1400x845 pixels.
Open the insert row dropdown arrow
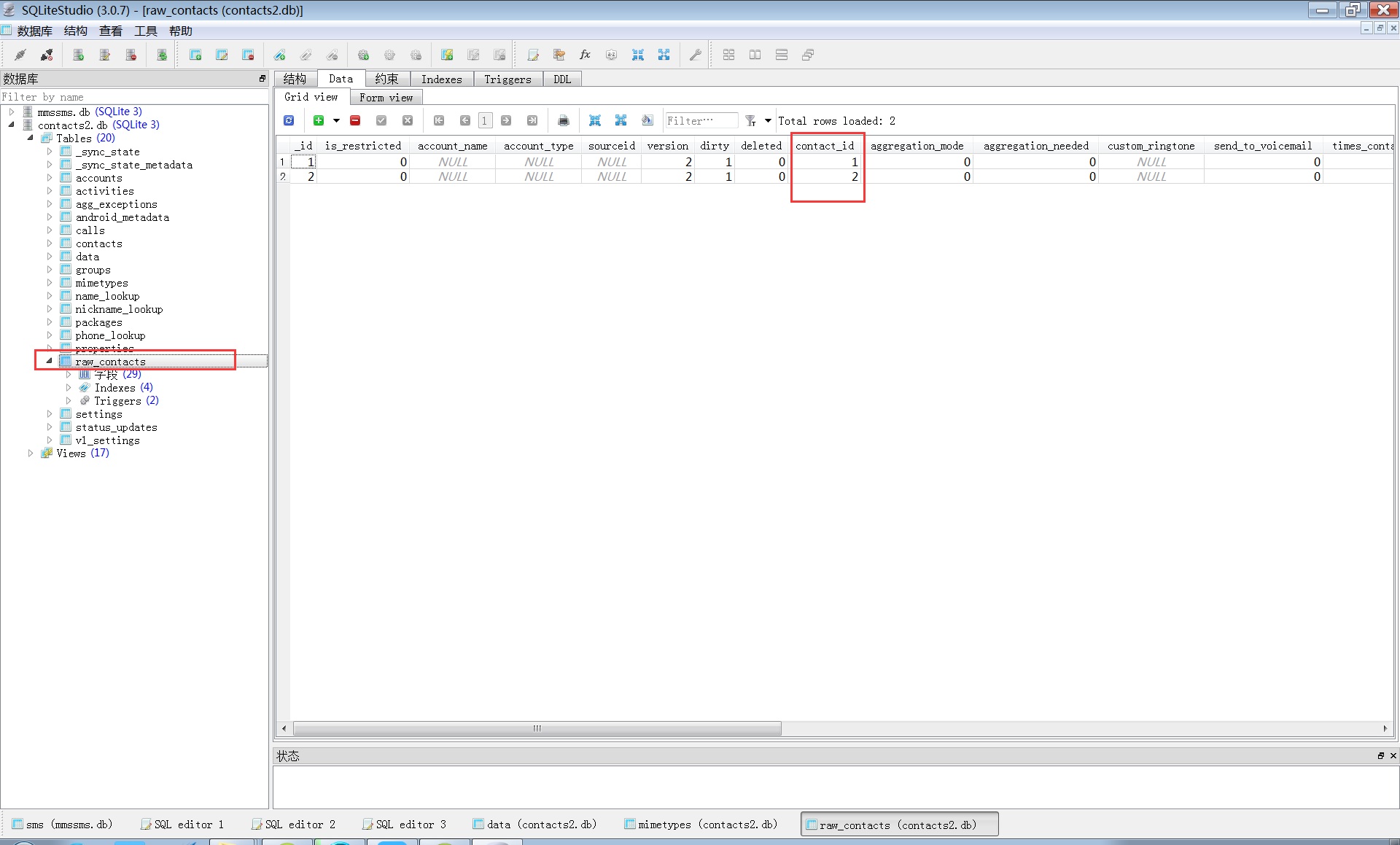[x=336, y=120]
